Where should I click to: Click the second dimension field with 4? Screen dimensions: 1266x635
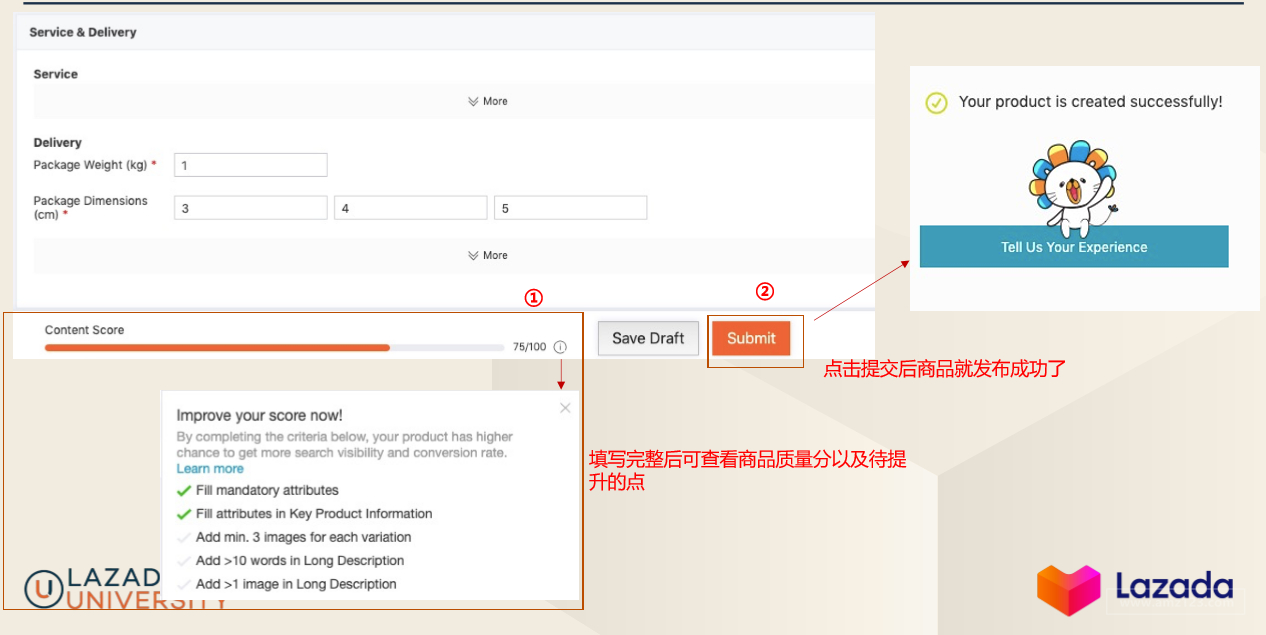coord(411,208)
